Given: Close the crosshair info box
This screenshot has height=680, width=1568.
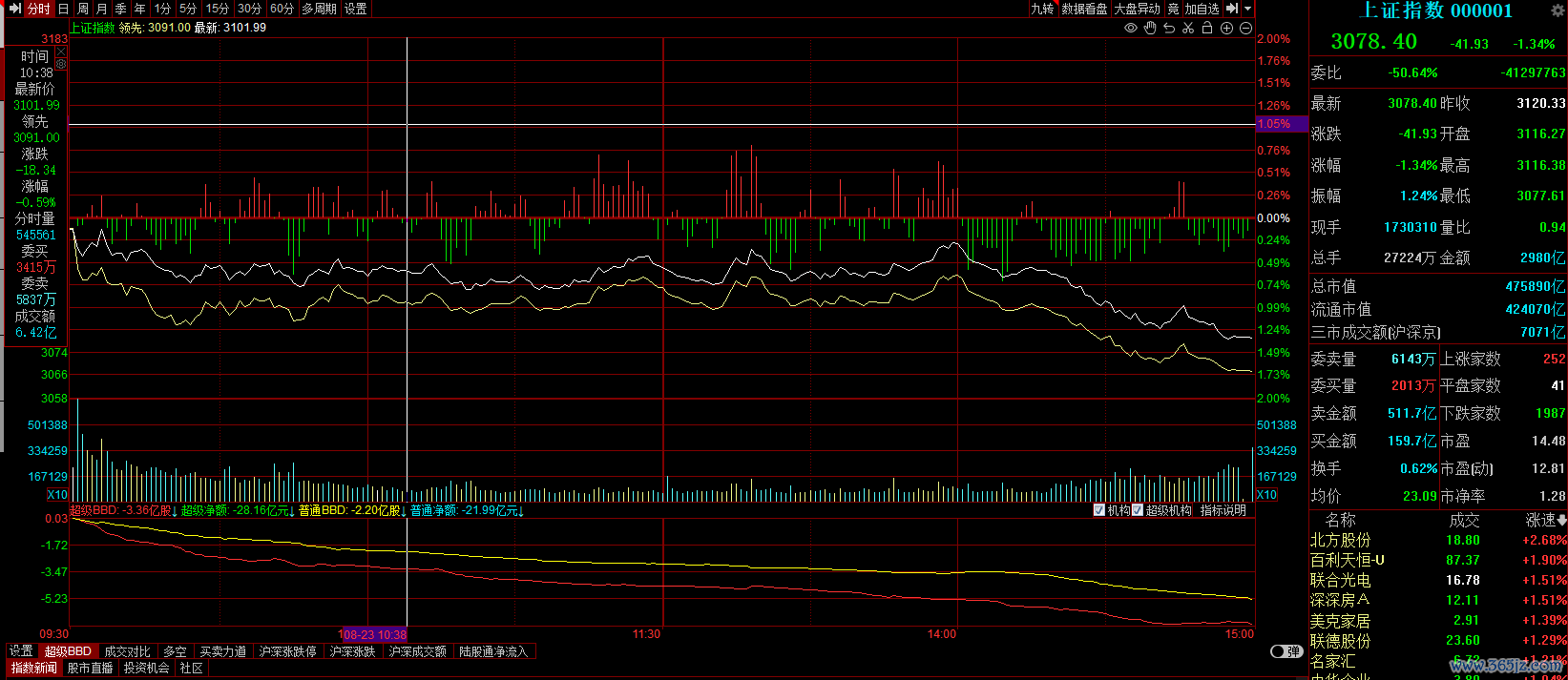Looking at the screenshot, I should pos(61,51).
